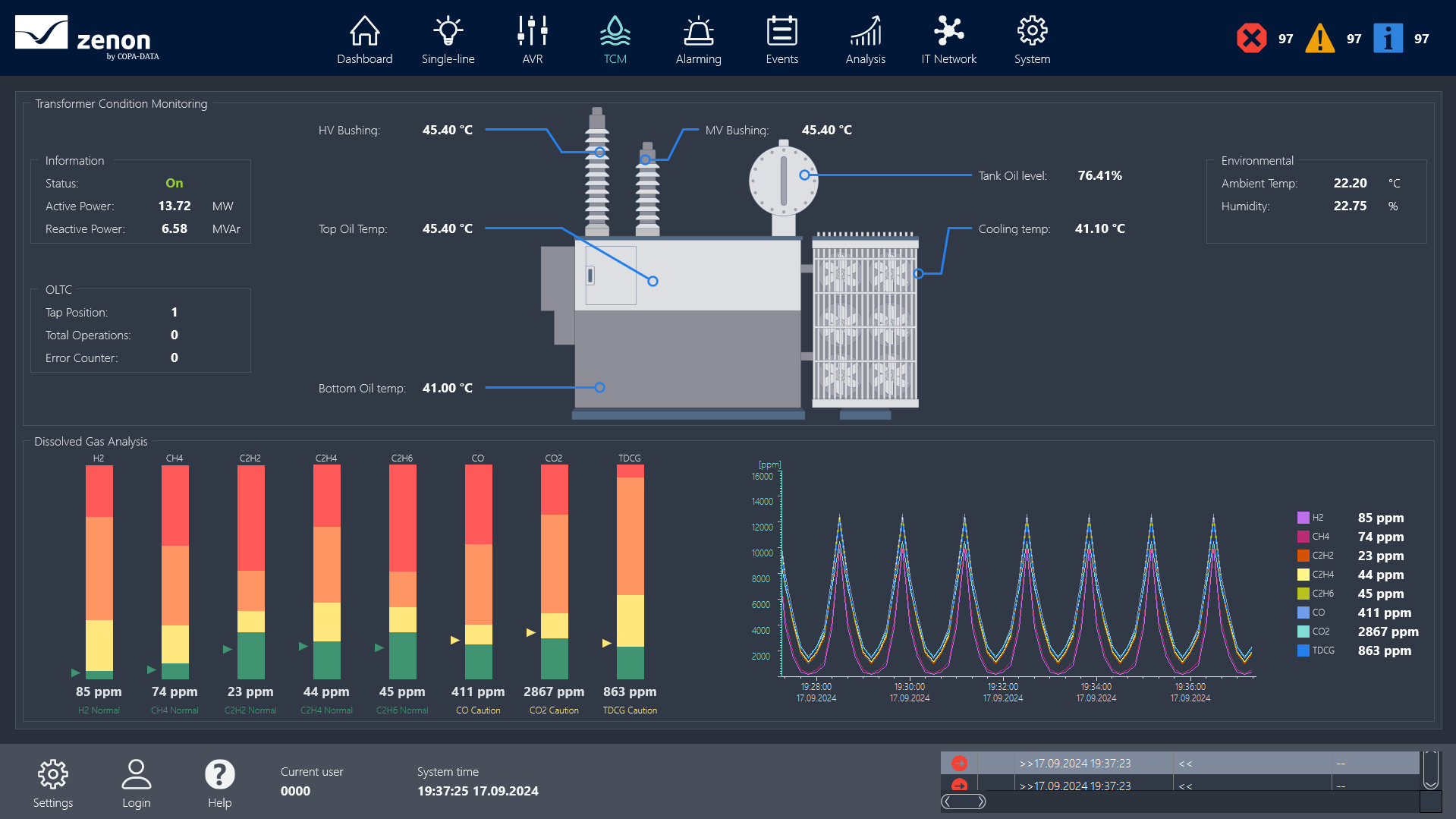The image size is (1456, 819).
Task: Click the blue information counter icon
Action: (x=1388, y=37)
